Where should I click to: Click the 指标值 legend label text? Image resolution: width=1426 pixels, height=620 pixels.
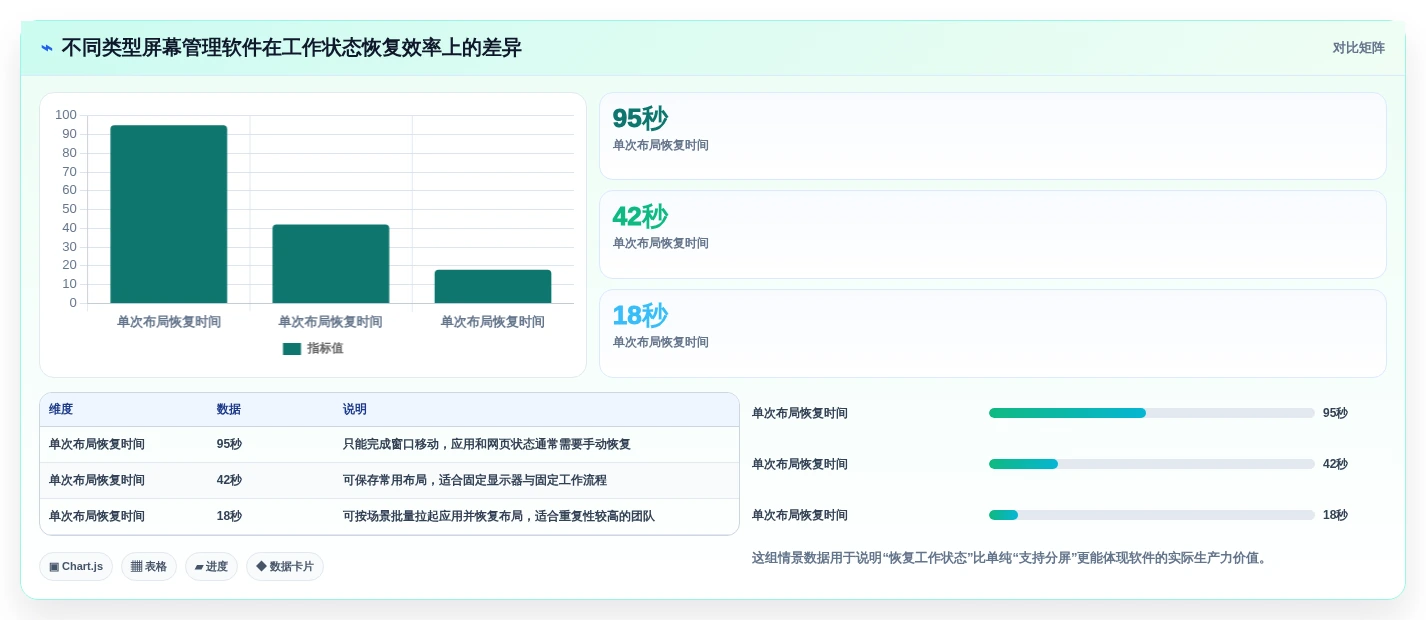click(325, 349)
